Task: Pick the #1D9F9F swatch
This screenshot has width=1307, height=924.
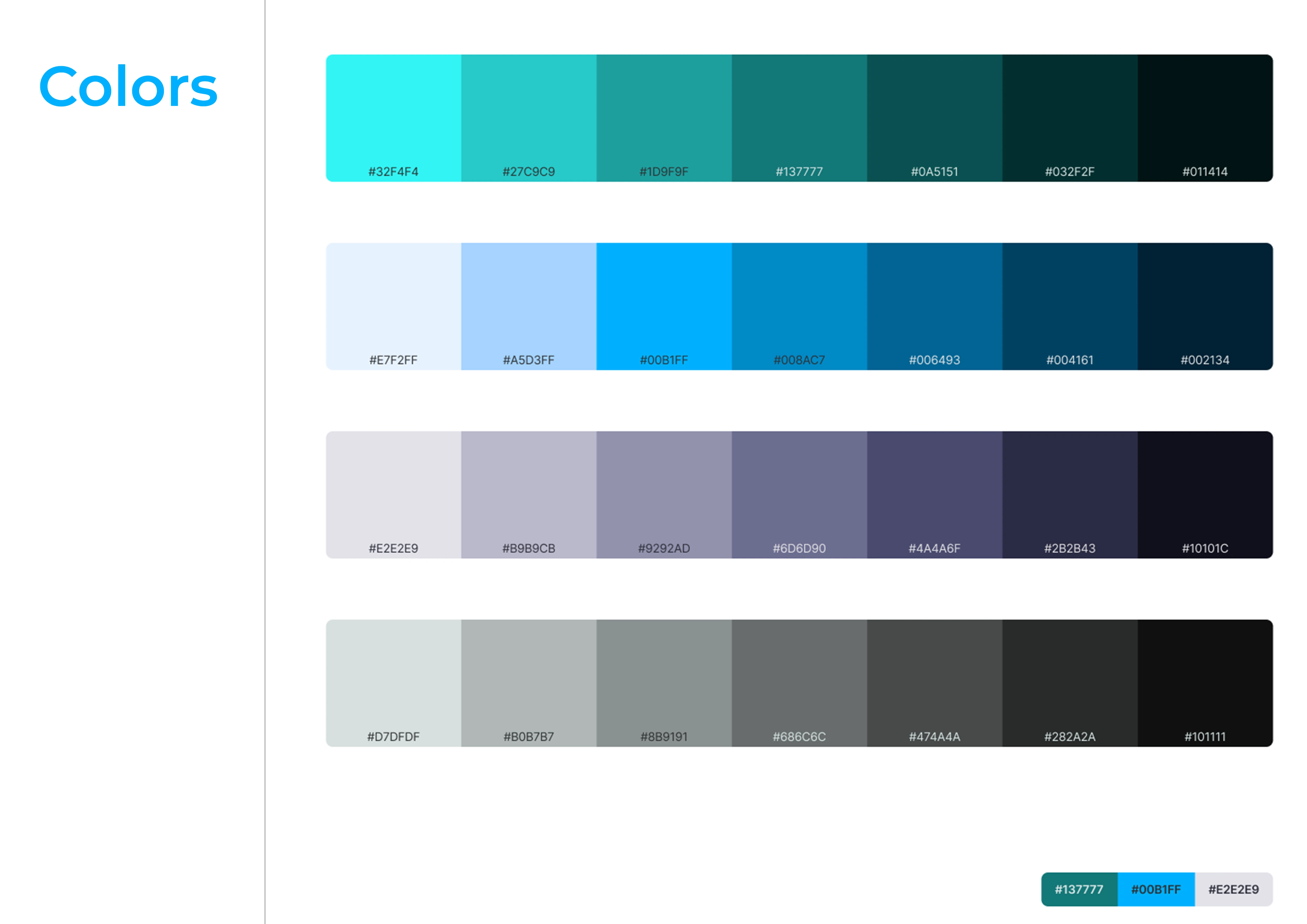Action: 664,118
